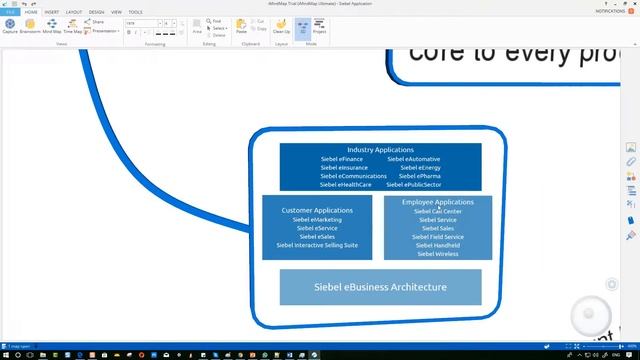Click the 3D navigation joystick
The height and width of the screenshot is (360, 640).
[591, 315]
